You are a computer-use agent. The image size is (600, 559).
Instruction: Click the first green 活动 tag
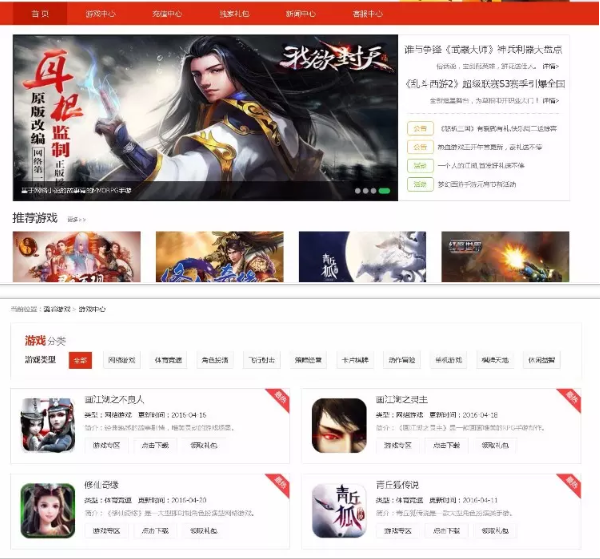coord(420,166)
